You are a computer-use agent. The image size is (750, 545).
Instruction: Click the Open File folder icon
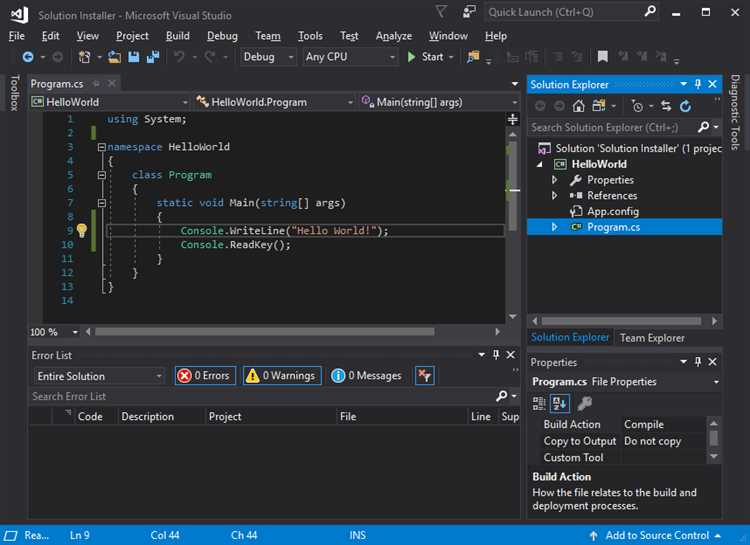(x=114, y=57)
